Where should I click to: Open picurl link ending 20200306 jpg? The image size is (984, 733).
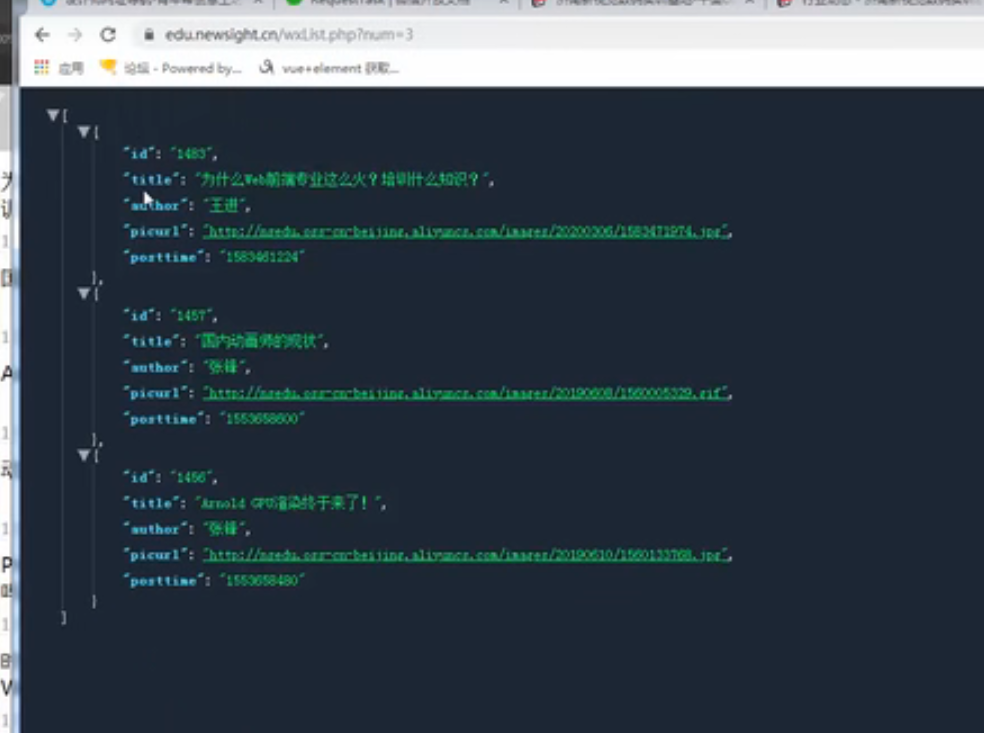click(x=466, y=232)
